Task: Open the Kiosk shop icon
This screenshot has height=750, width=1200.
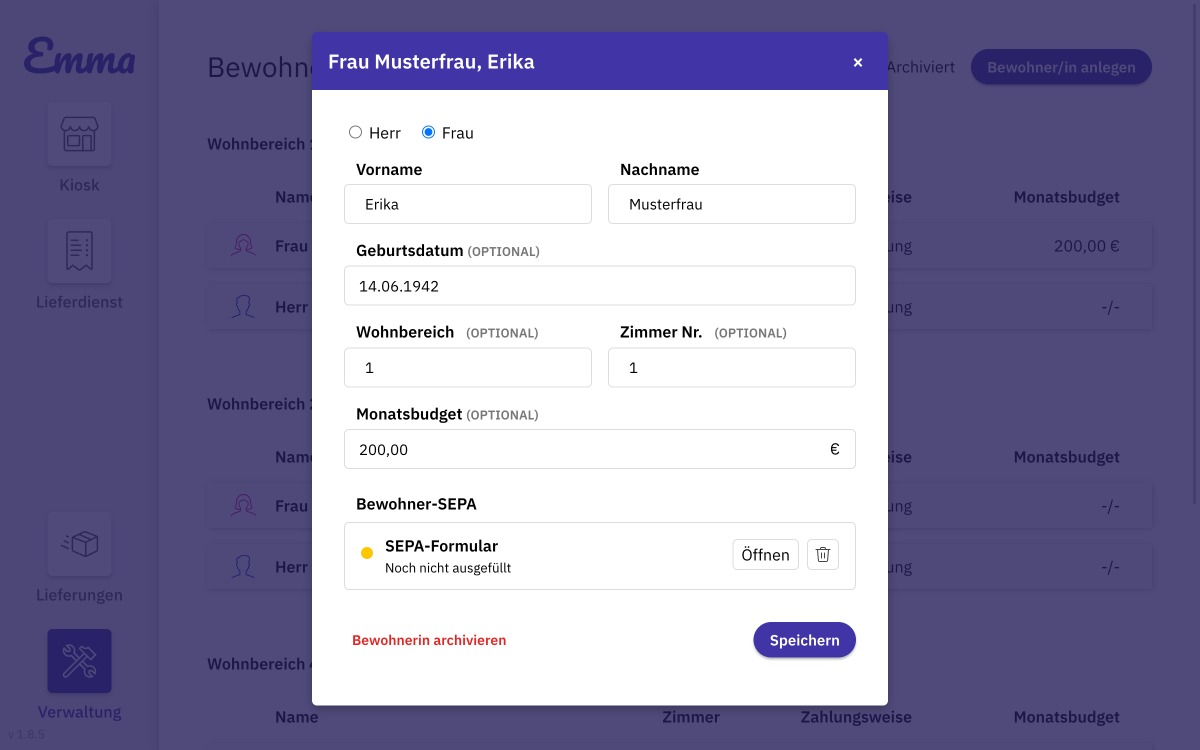Action: (79, 134)
